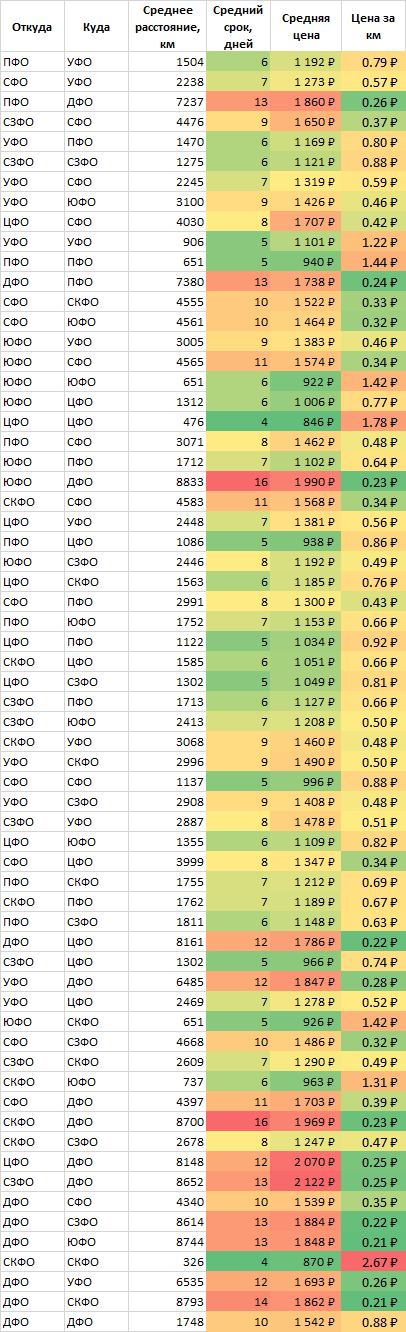Select the 'Среднее расстояние, км' header cell

167,27
